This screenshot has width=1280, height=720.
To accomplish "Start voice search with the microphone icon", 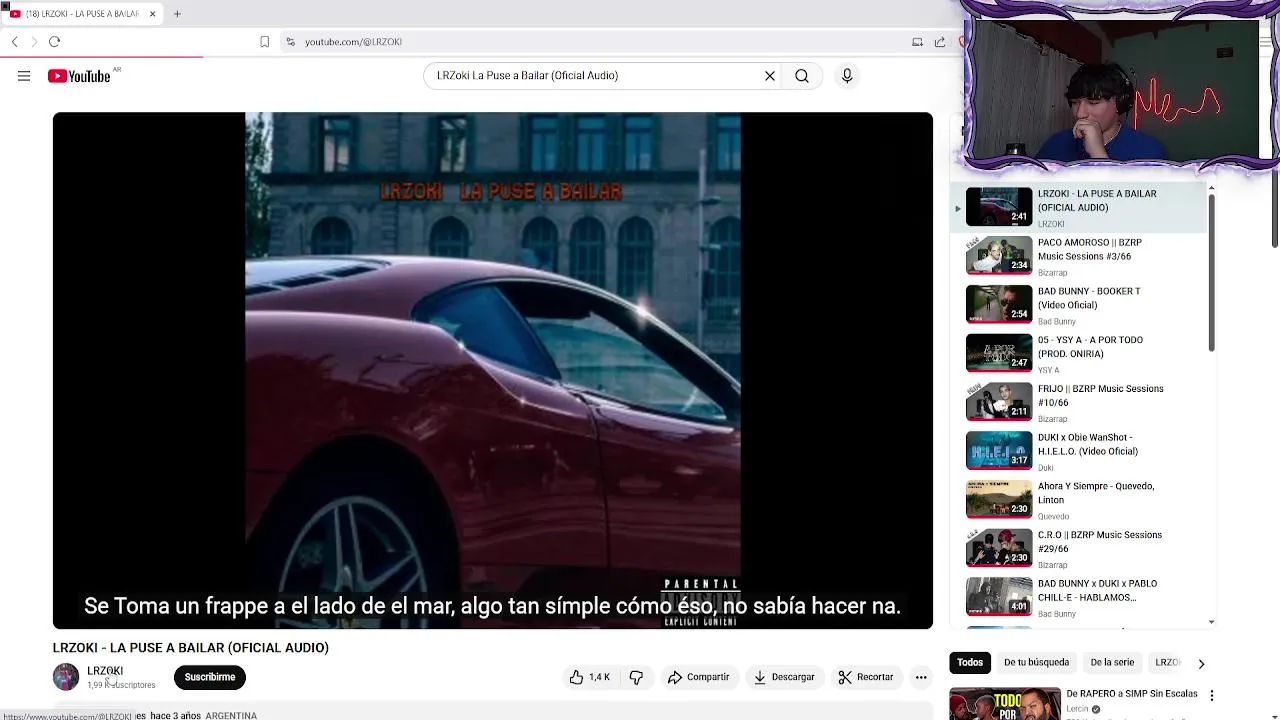I will (x=847, y=76).
